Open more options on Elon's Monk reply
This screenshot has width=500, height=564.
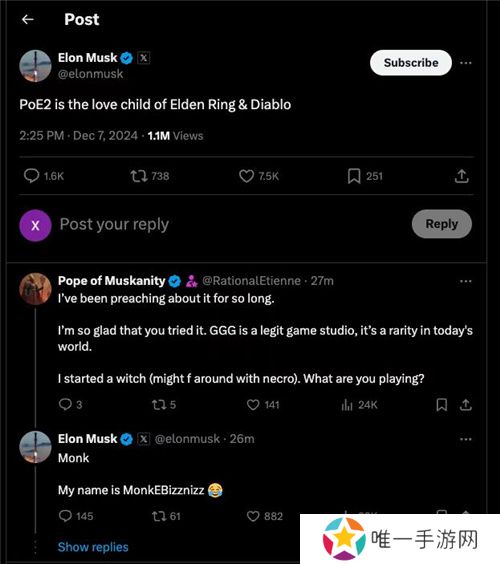pyautogui.click(x=466, y=439)
